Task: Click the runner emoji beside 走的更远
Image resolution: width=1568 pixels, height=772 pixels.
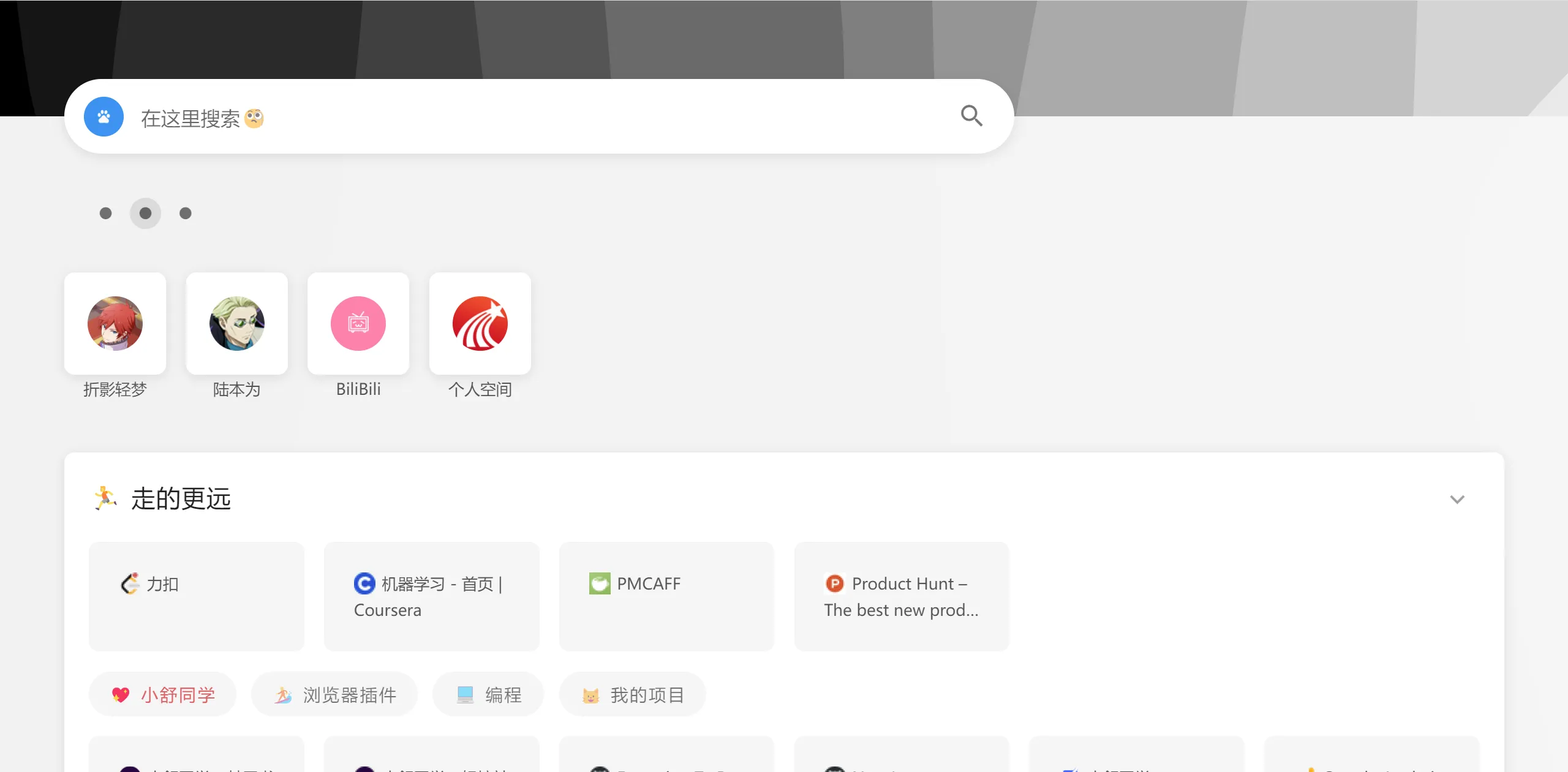Action: (105, 498)
